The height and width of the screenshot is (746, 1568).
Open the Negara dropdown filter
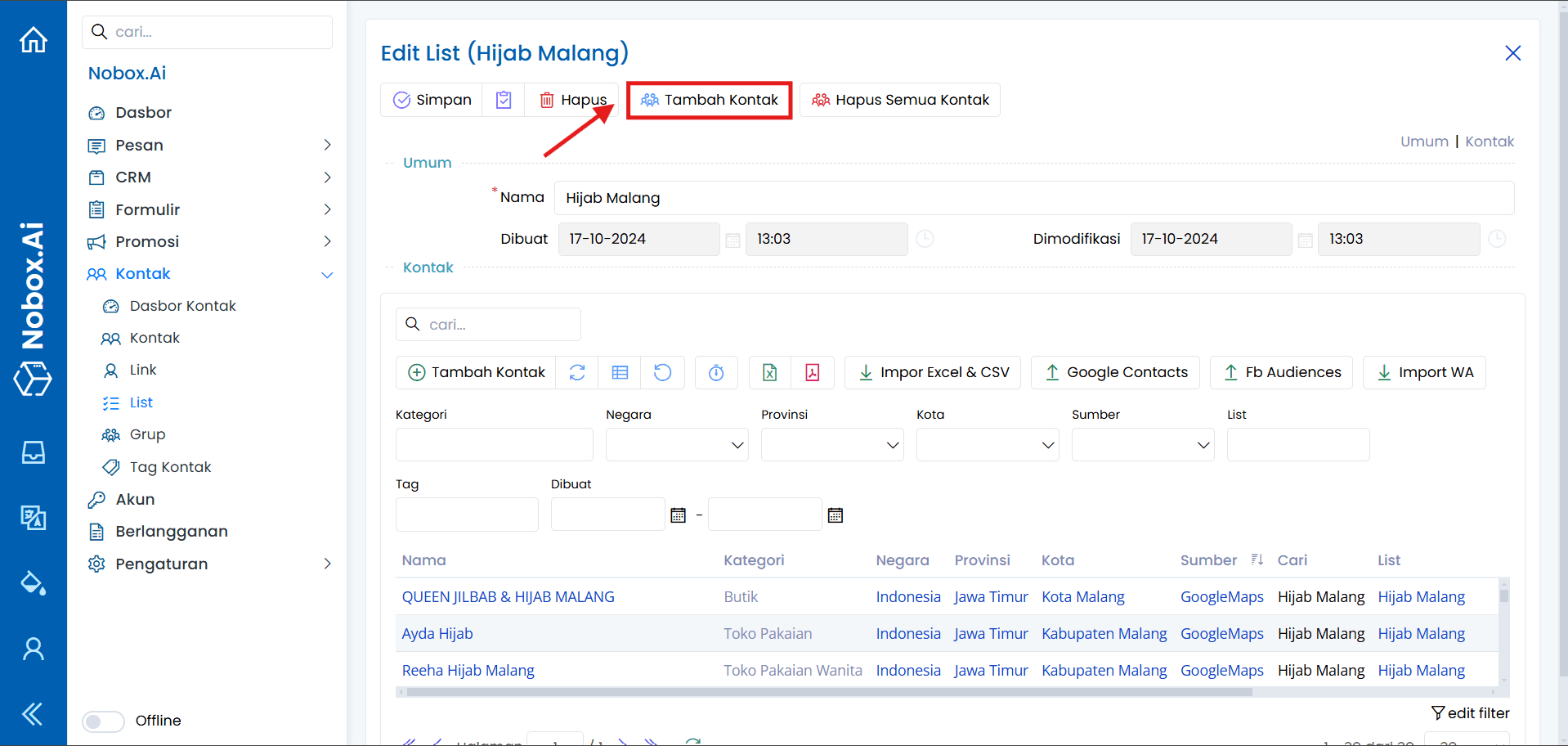point(677,444)
